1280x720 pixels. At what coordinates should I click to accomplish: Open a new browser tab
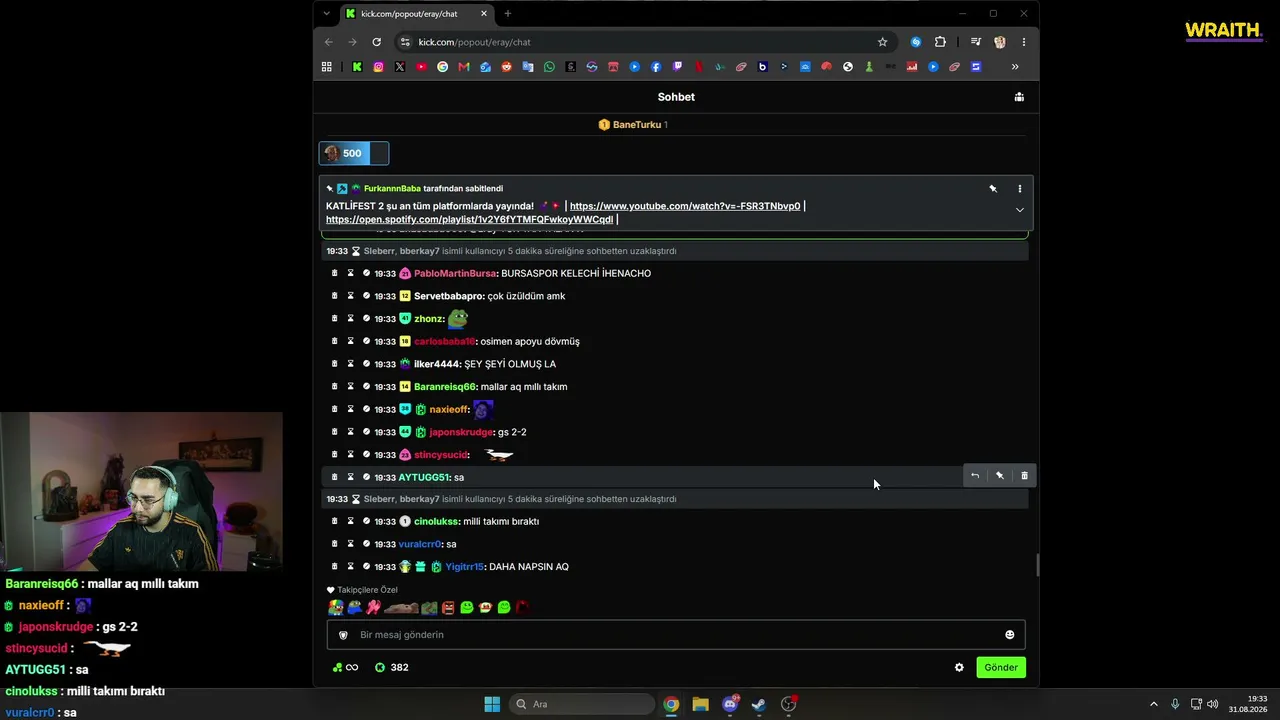pos(507,14)
